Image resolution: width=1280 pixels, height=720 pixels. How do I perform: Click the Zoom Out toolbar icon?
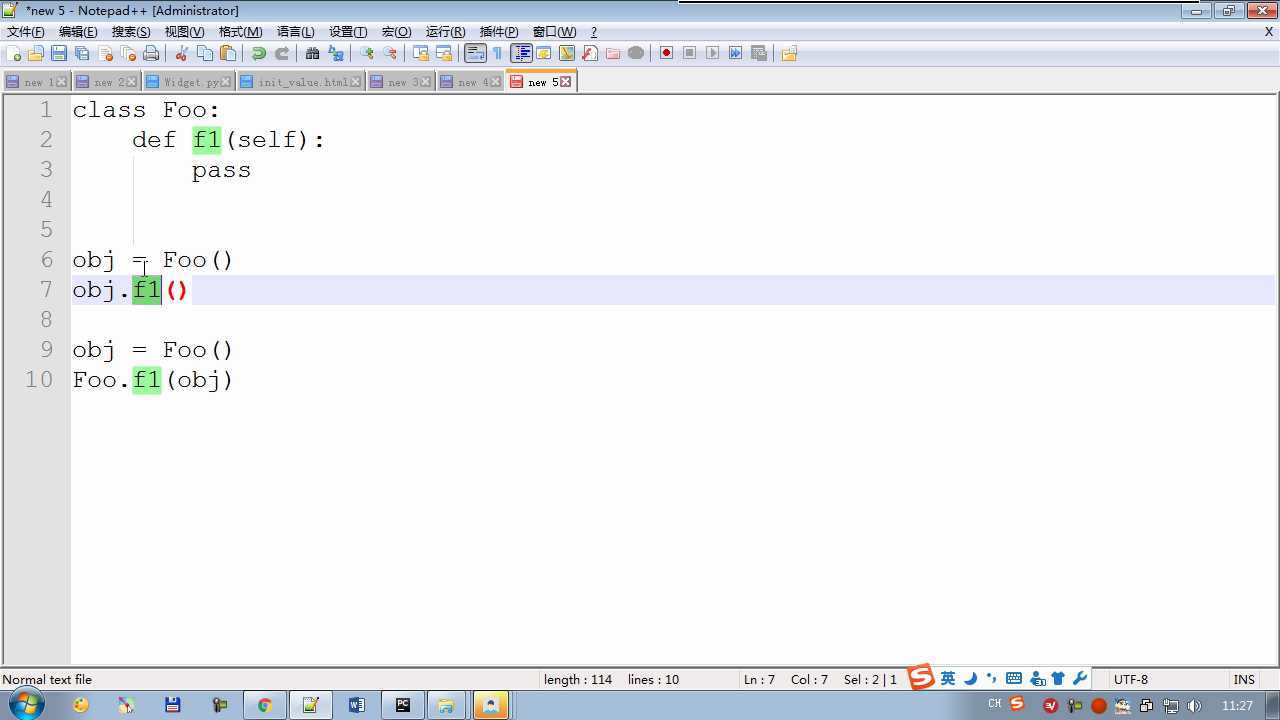[390, 53]
